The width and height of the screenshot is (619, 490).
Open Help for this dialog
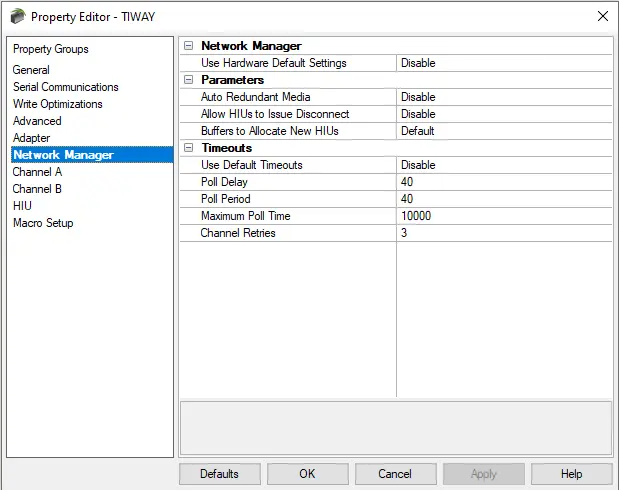pos(572,474)
